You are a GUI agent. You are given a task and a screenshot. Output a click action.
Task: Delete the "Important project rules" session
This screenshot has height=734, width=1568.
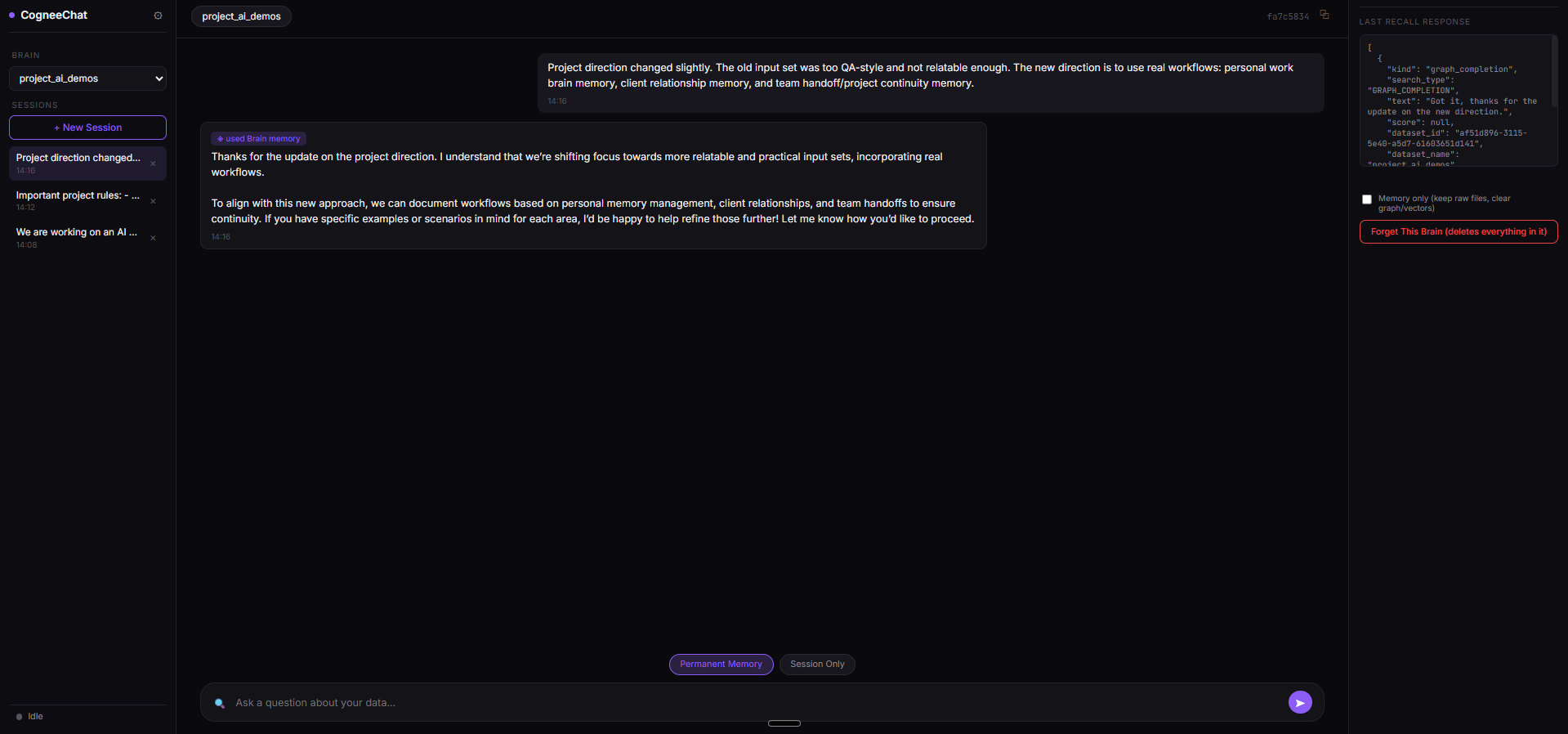(153, 201)
